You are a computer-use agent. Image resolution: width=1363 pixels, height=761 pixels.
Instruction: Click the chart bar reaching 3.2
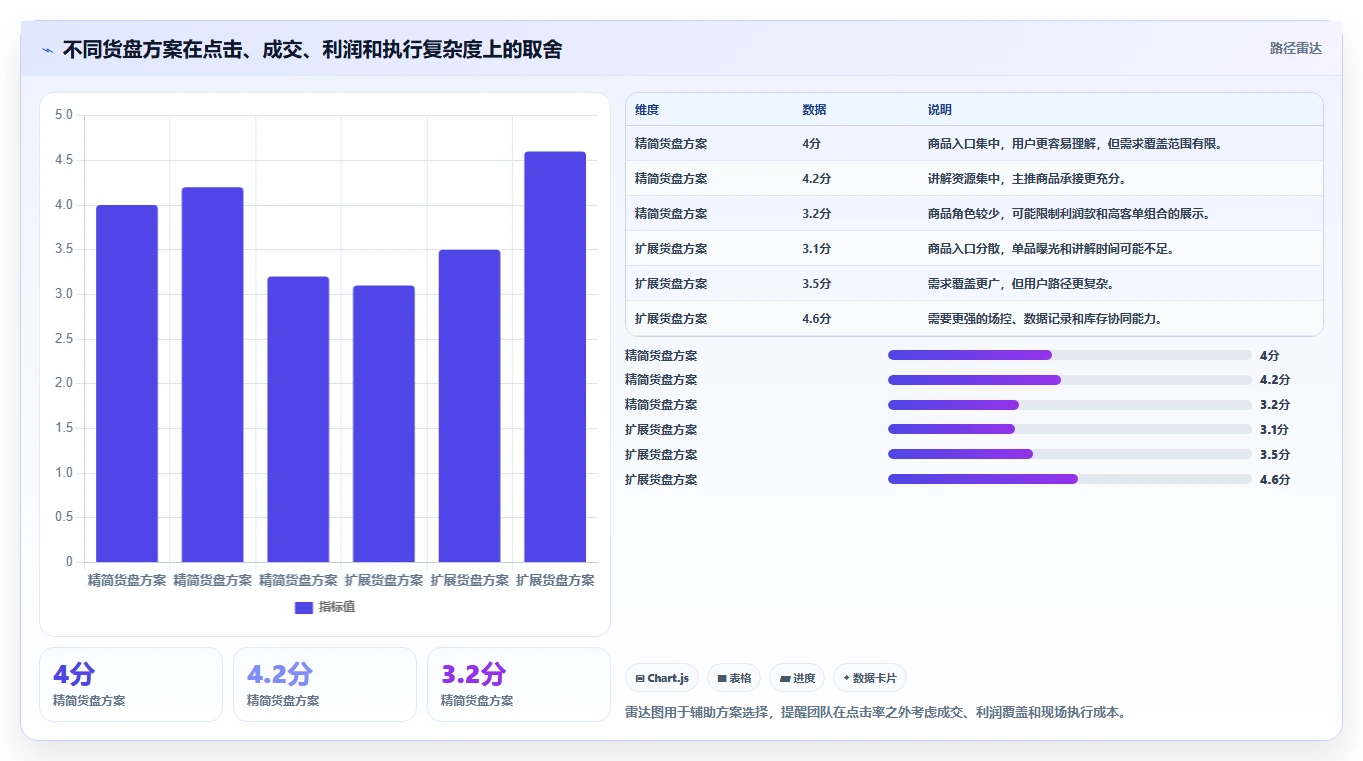tap(298, 419)
